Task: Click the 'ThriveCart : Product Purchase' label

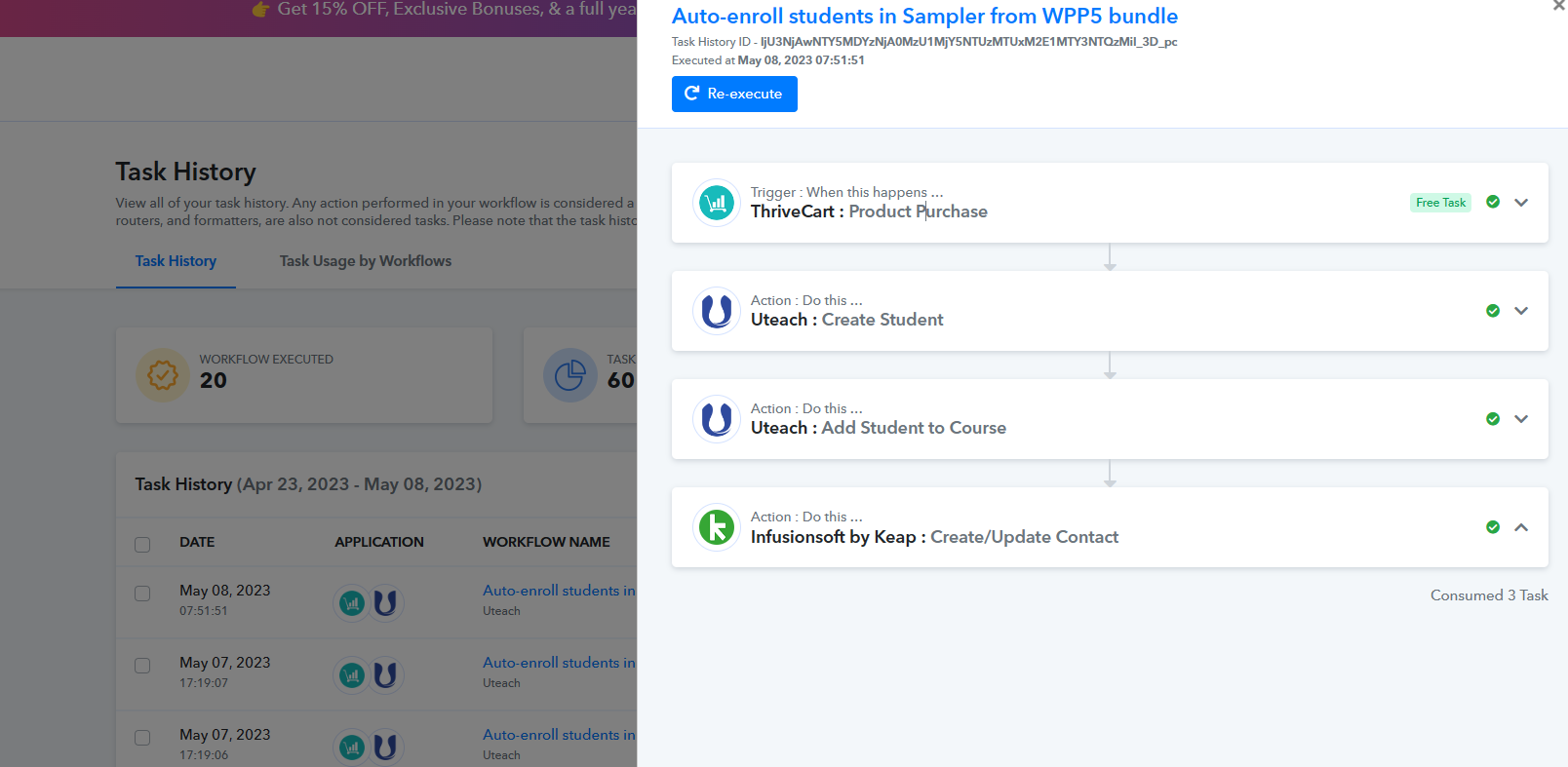Action: [x=869, y=211]
